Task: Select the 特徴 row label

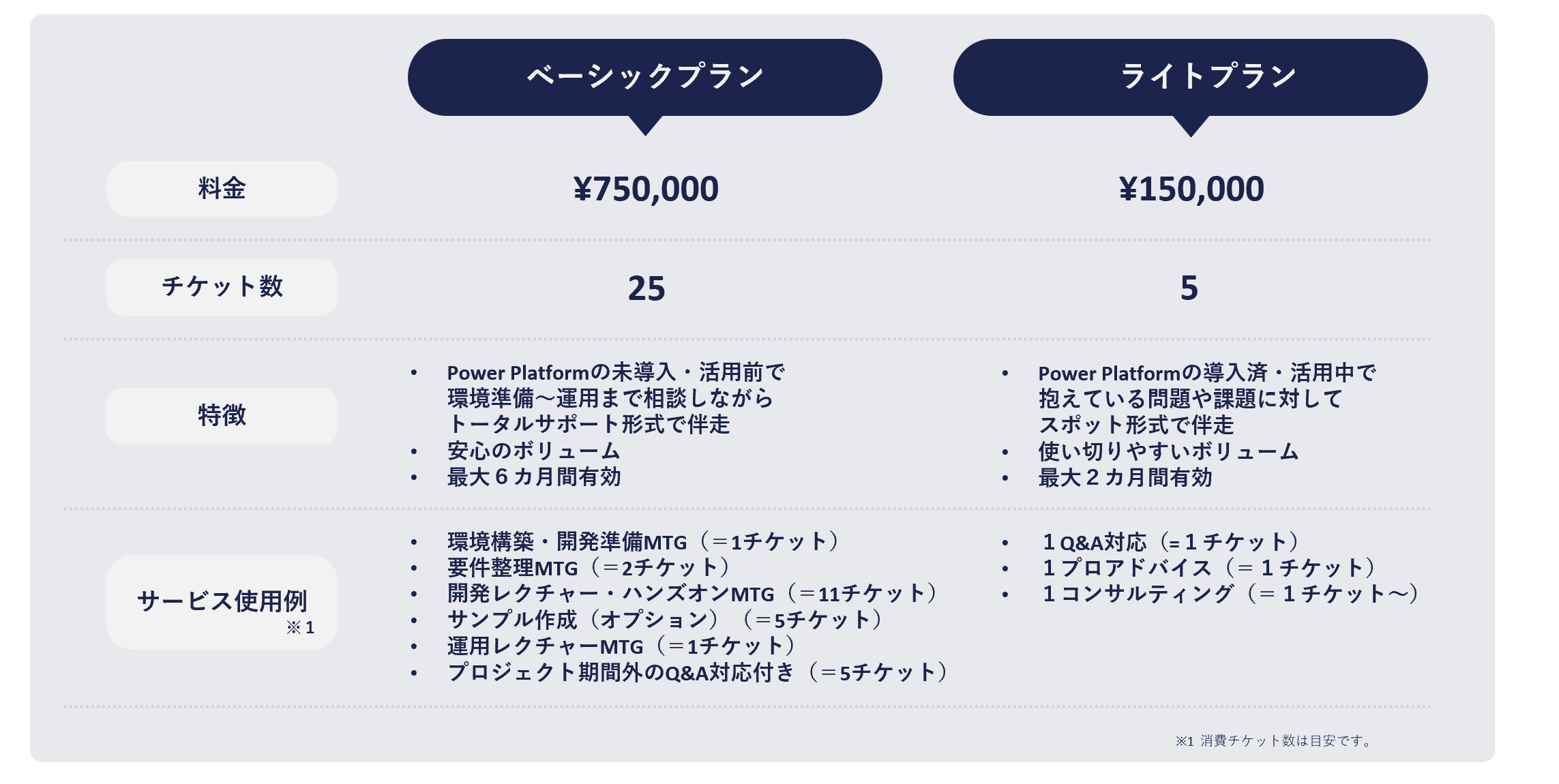Action: [x=222, y=416]
